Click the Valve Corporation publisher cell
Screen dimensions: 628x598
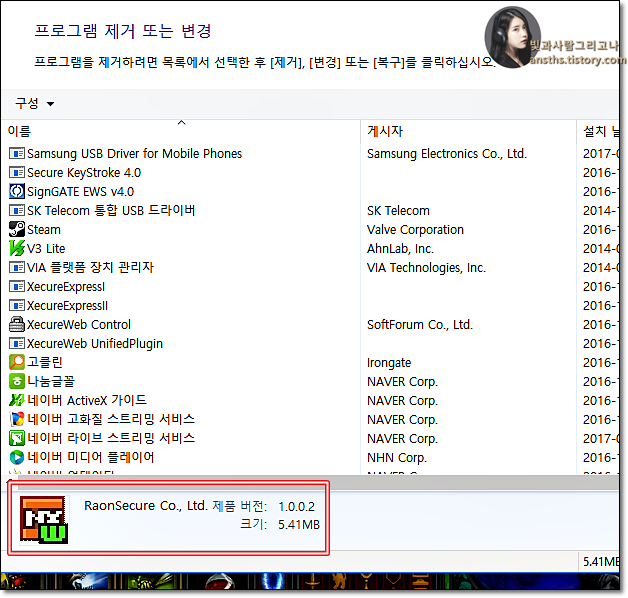pyautogui.click(x=415, y=230)
